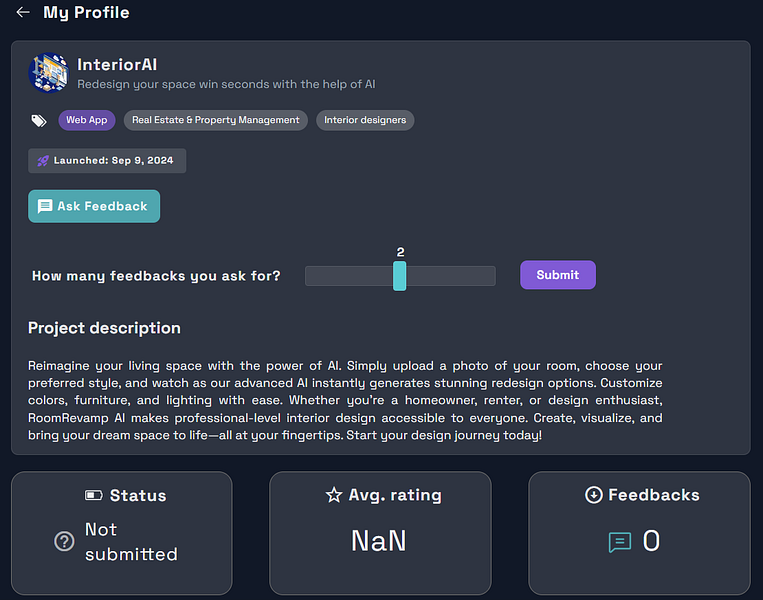Screen dimensions: 763x600
Task: Click the comment bubble icon beside 0
Action: [620, 542]
